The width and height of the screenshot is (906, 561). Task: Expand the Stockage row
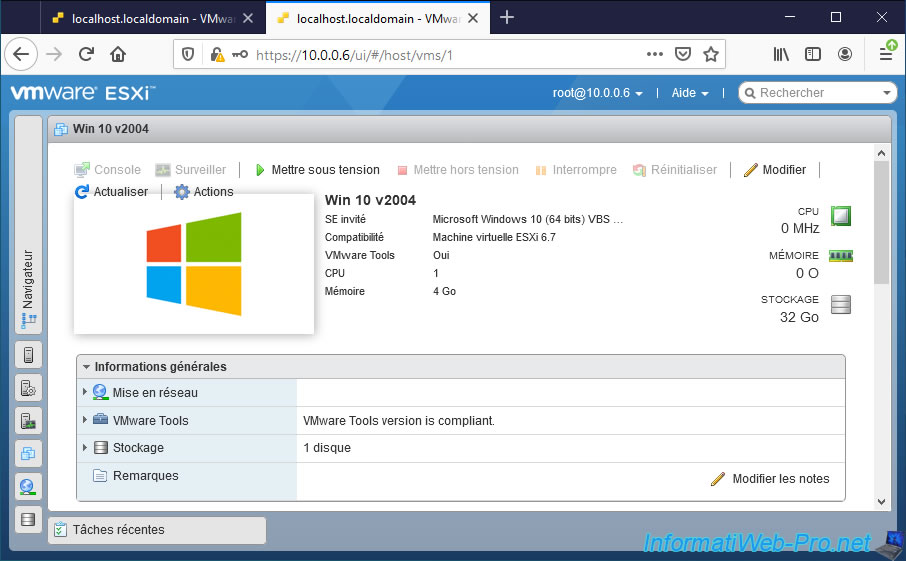(x=85, y=448)
